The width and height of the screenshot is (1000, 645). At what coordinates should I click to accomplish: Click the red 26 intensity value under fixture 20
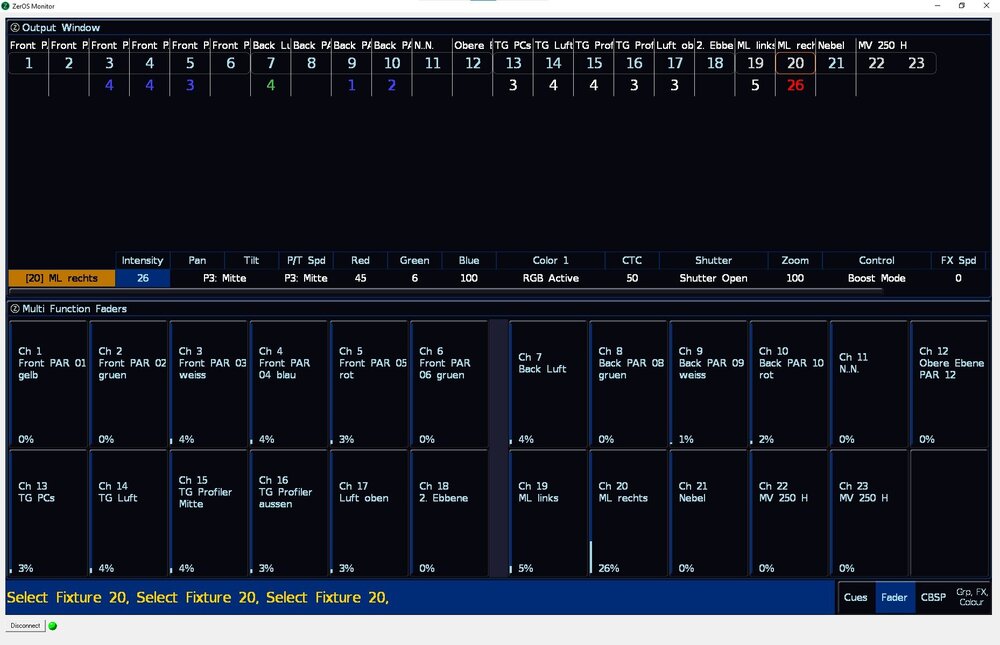[795, 85]
